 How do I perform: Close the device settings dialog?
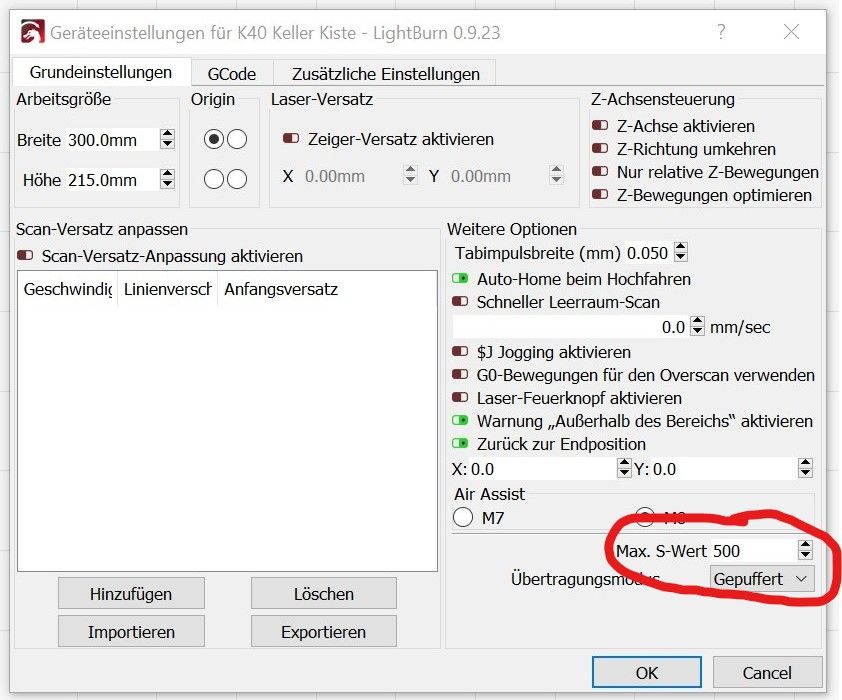pyautogui.click(x=791, y=32)
